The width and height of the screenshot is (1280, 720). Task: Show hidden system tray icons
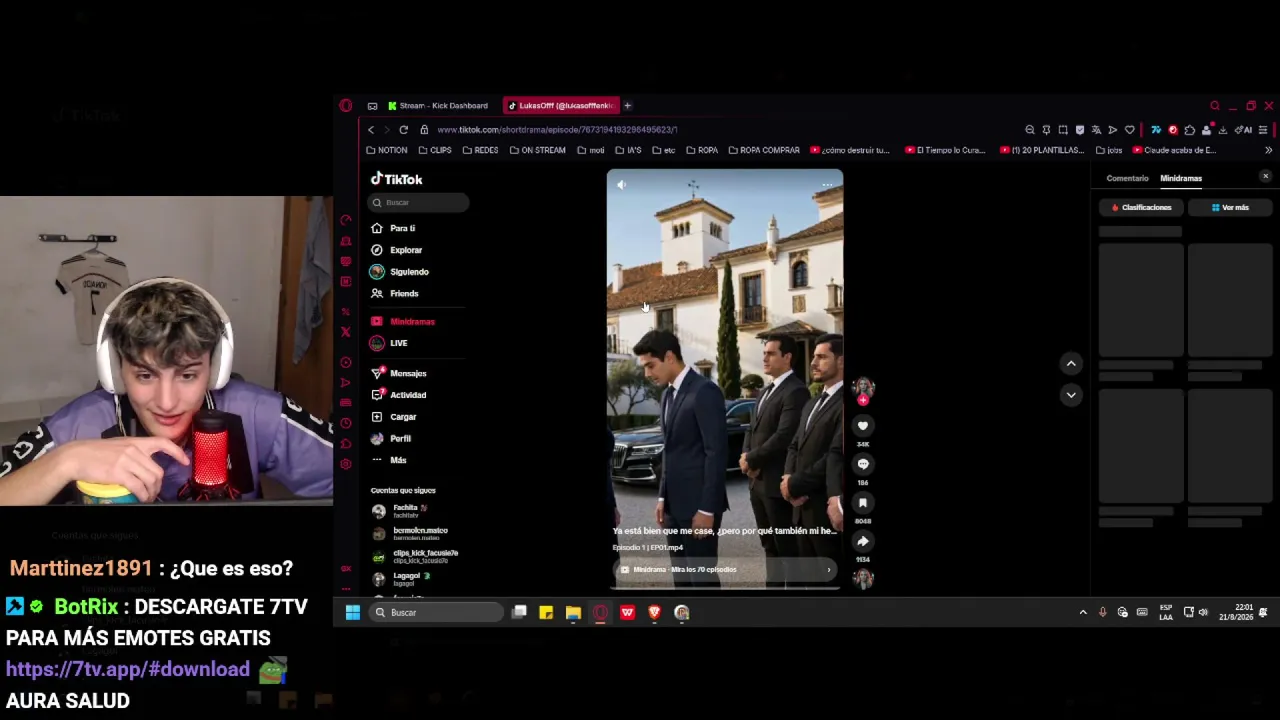(1083, 613)
